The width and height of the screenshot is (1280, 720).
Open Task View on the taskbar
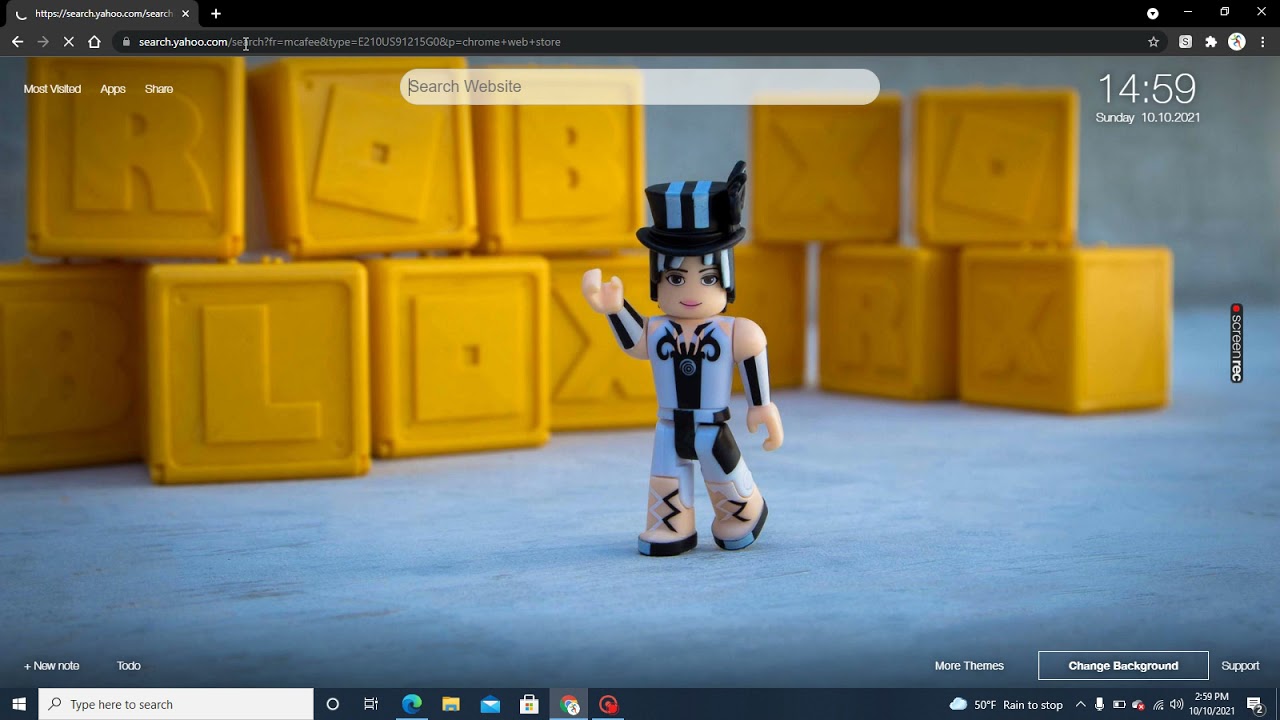tap(371, 704)
